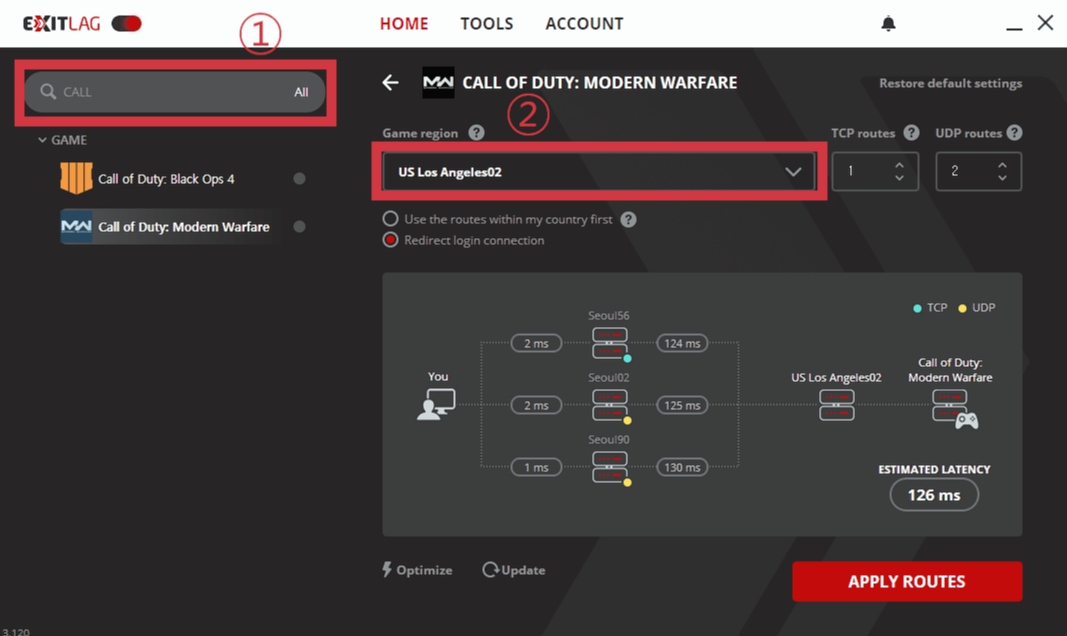This screenshot has height=636, width=1067.
Task: Increase TCP routes with up arrow
Action: coord(899,165)
